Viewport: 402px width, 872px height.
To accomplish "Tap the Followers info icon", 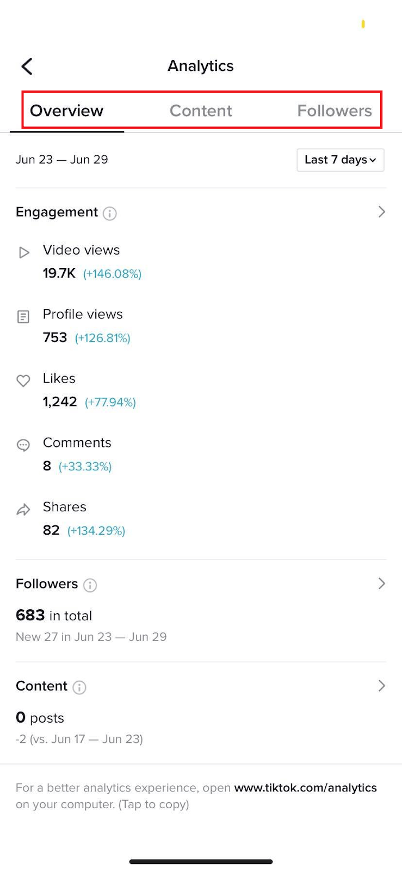I will click(x=90, y=585).
